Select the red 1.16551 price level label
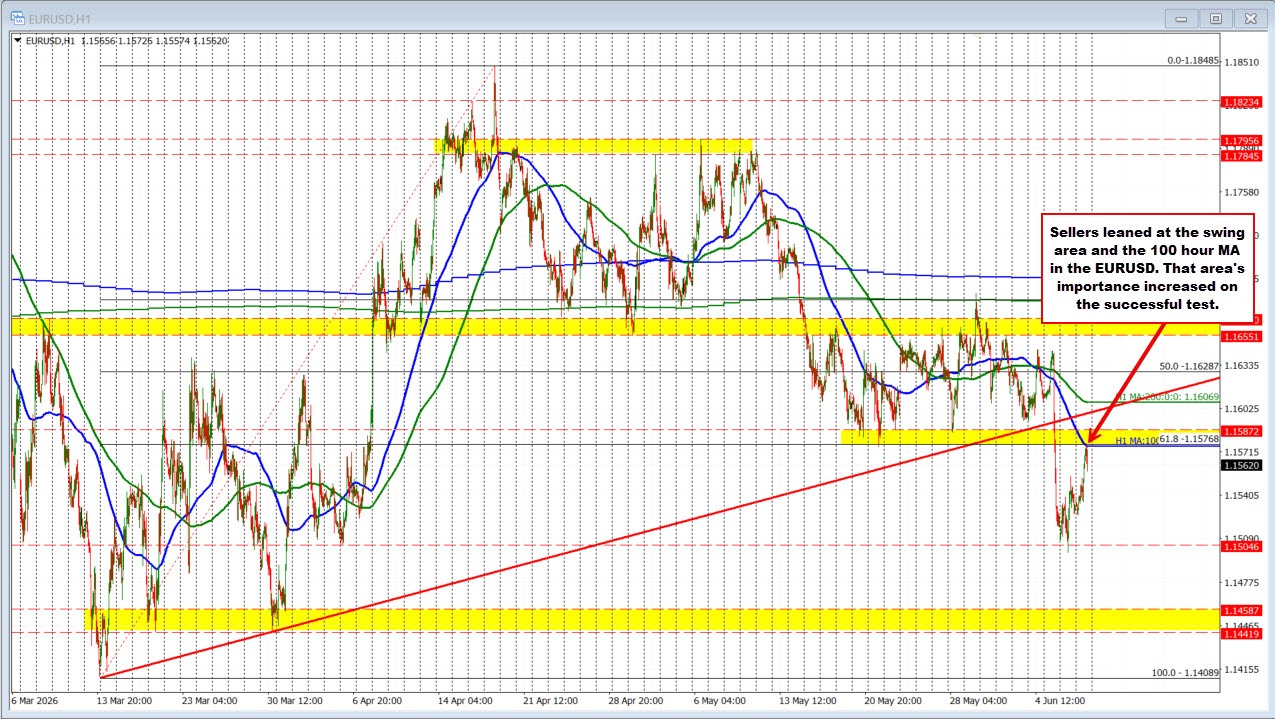Screen dimensions: 1275x719 pos(1241,337)
